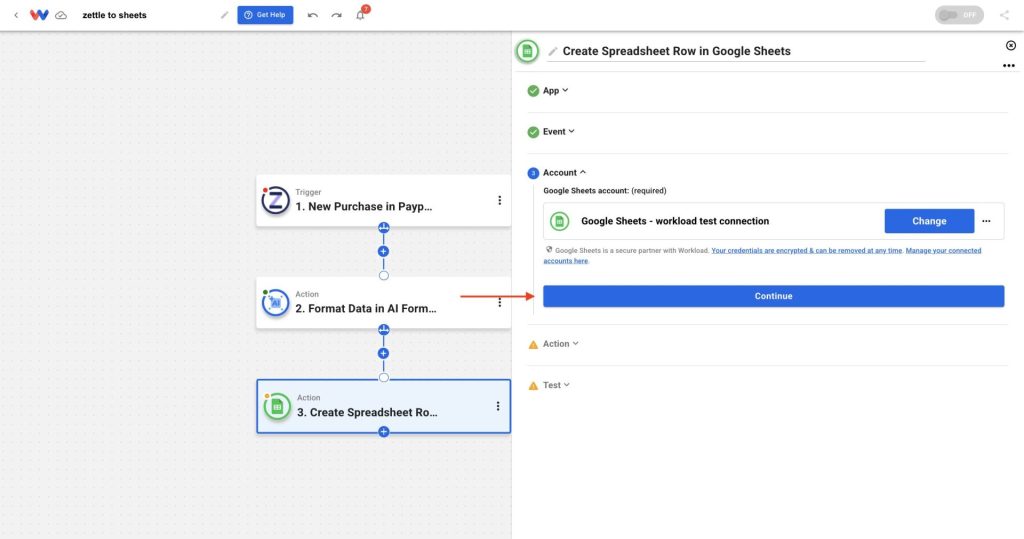Image resolution: width=1024 pixels, height=539 pixels.
Task: Click green check beside Event section
Action: click(x=533, y=132)
